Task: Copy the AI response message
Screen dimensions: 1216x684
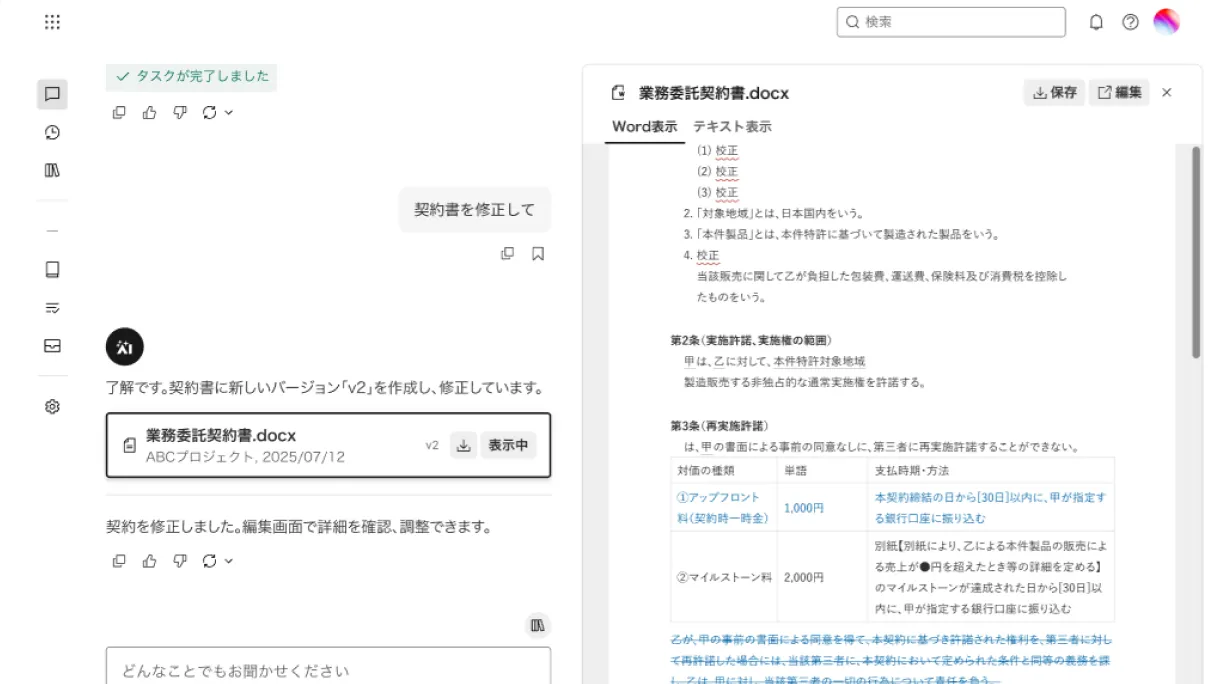Action: click(119, 113)
